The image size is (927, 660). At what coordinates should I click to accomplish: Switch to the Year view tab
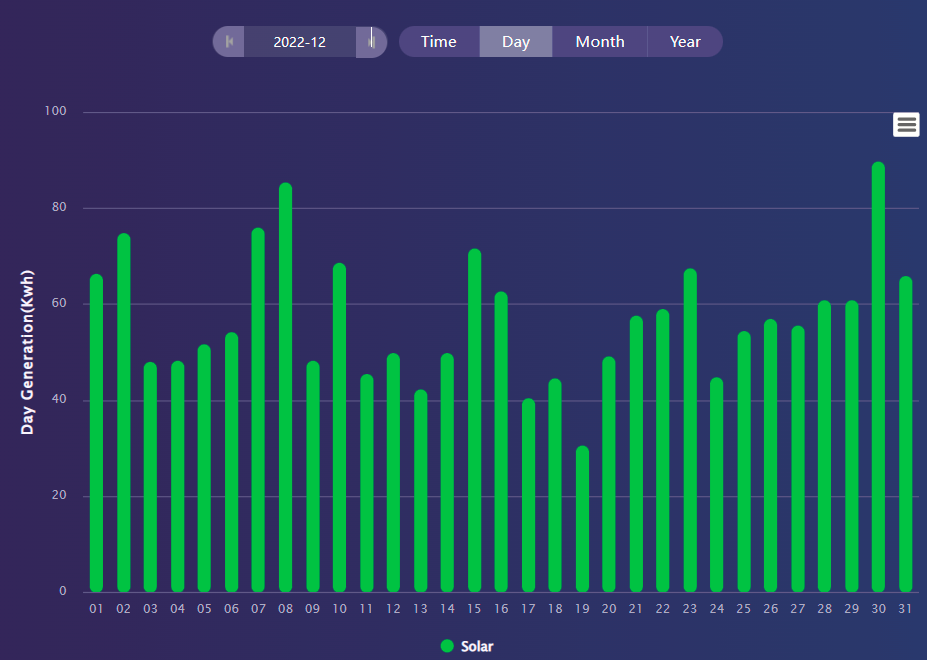[685, 42]
